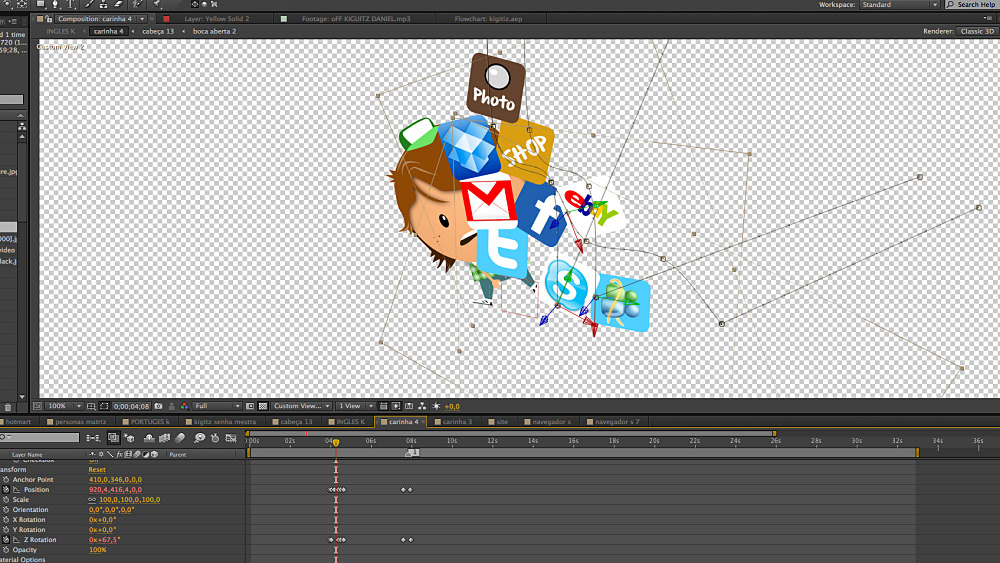This screenshot has height=563, width=1000.
Task: Open the Composition carinha 4 dropdown arrow
Action: click(142, 18)
